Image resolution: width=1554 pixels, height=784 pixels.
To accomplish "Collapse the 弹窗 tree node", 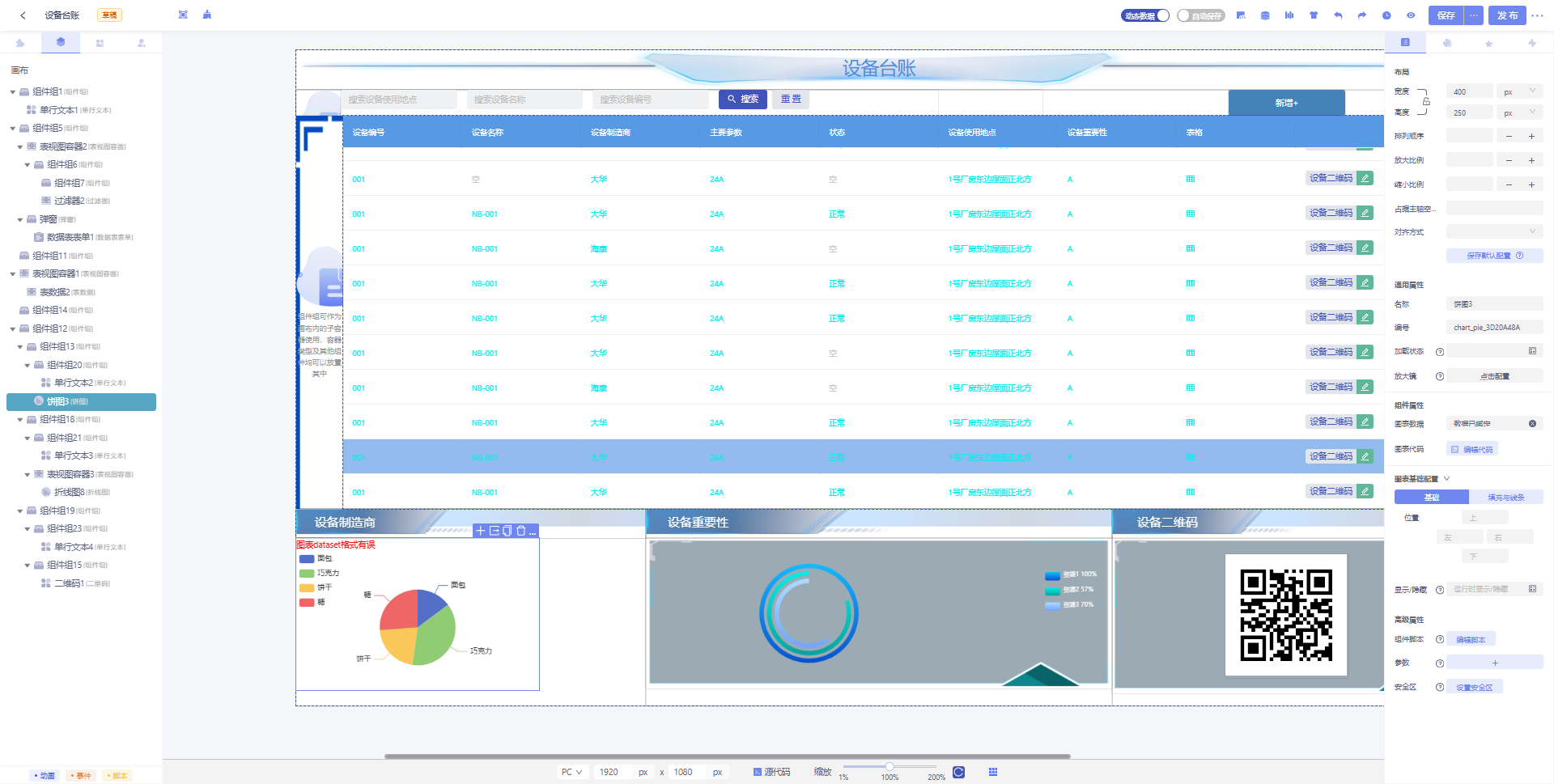I will coord(20,220).
